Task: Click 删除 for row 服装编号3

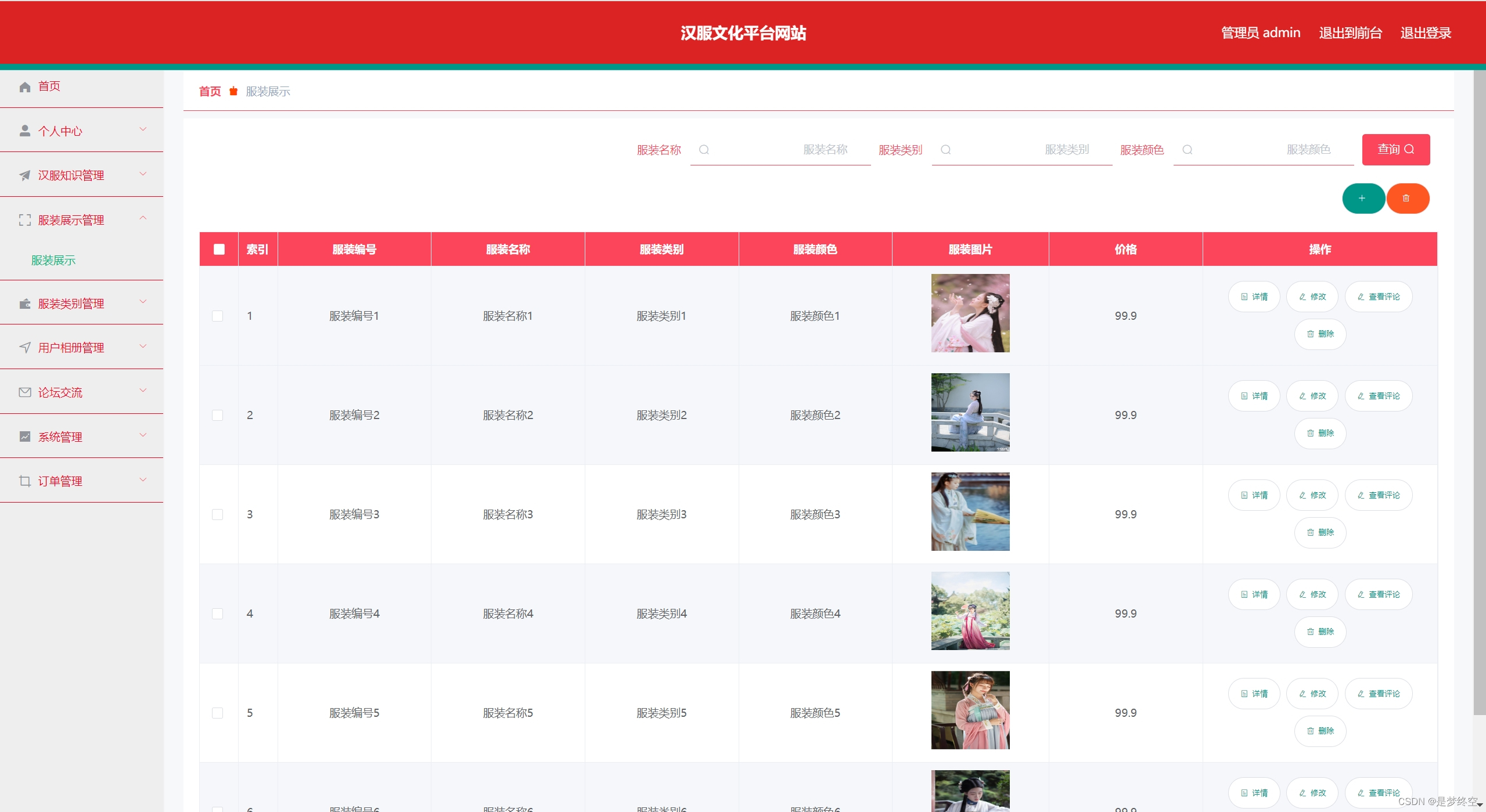Action: coord(1320,532)
